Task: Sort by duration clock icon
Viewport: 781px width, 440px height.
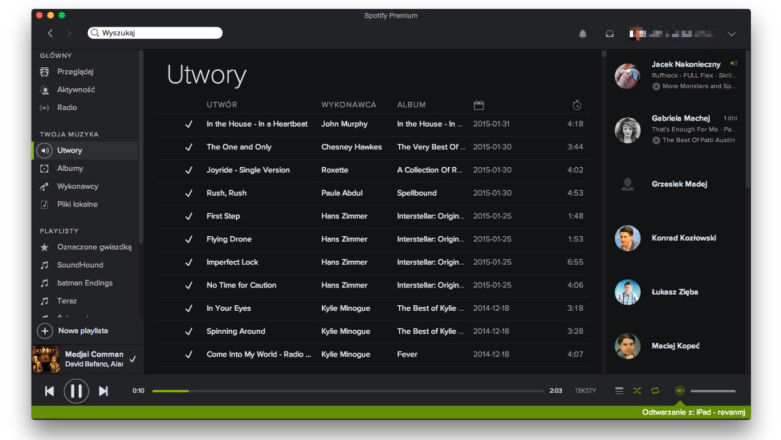Action: (577, 105)
